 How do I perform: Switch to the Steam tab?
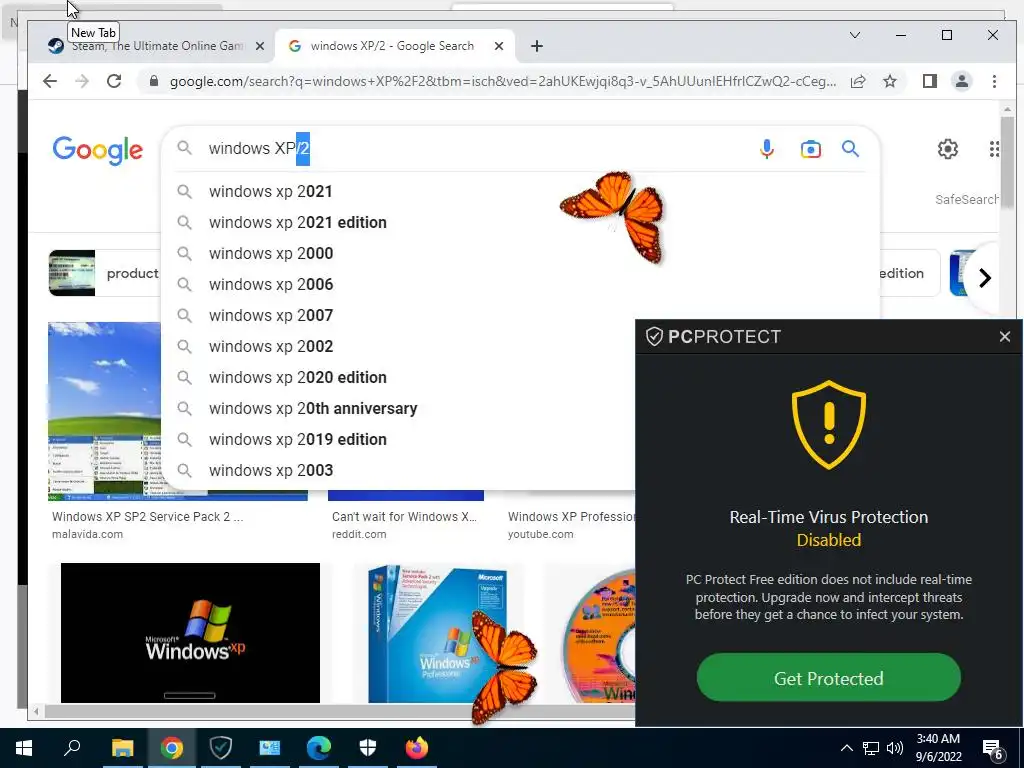coord(157,46)
